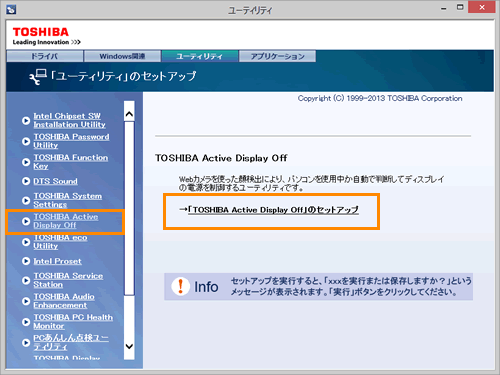Open the ドライバ tab
The height and width of the screenshot is (375, 500).
45,56
